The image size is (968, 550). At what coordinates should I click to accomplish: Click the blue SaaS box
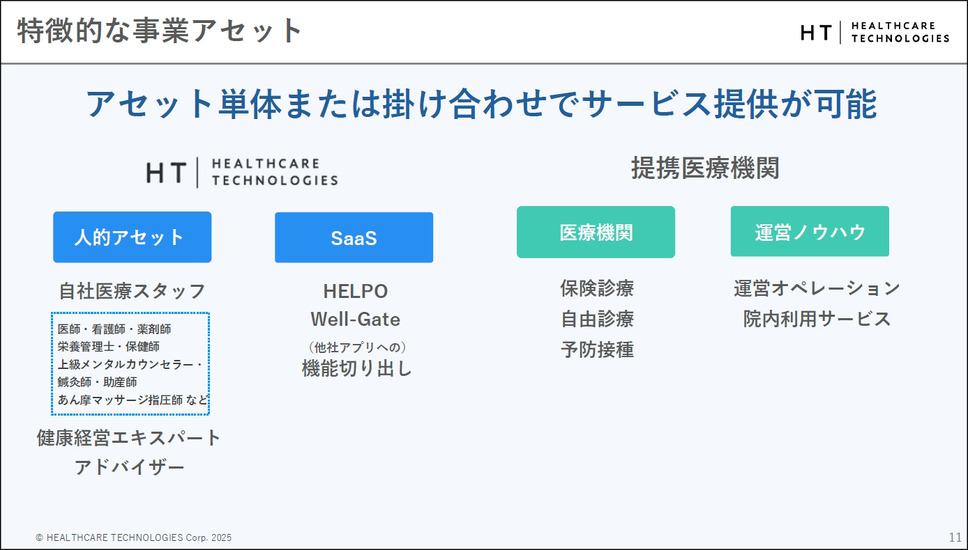click(354, 238)
